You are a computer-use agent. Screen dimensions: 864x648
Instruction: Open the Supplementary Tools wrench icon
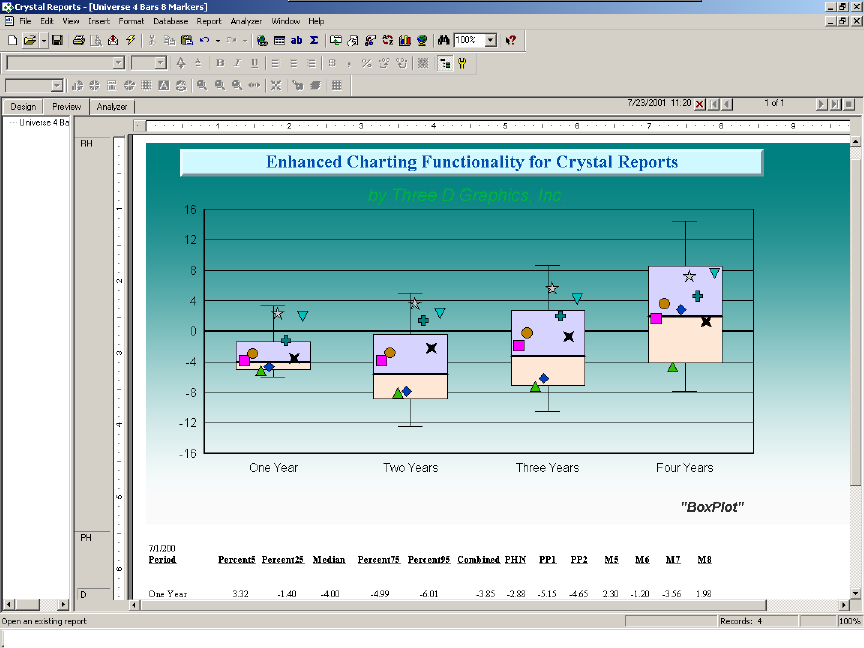(462, 63)
